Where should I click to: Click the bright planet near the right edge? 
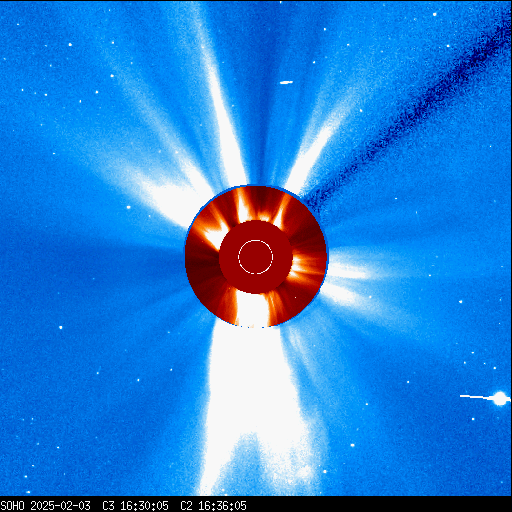[500, 398]
